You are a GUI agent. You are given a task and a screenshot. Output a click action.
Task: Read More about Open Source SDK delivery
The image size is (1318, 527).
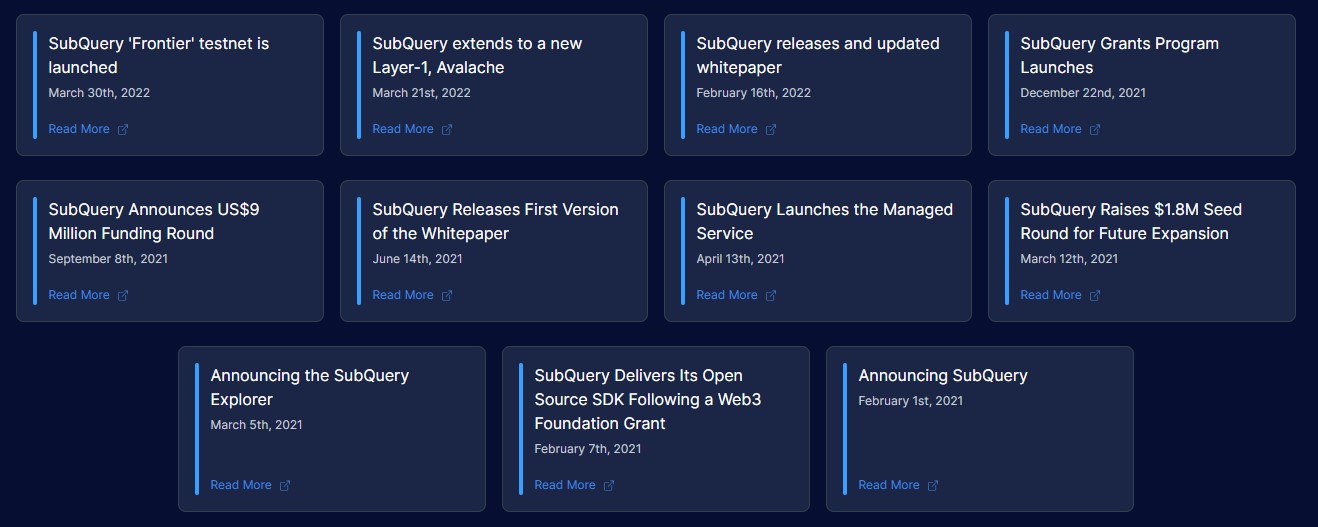coord(565,485)
